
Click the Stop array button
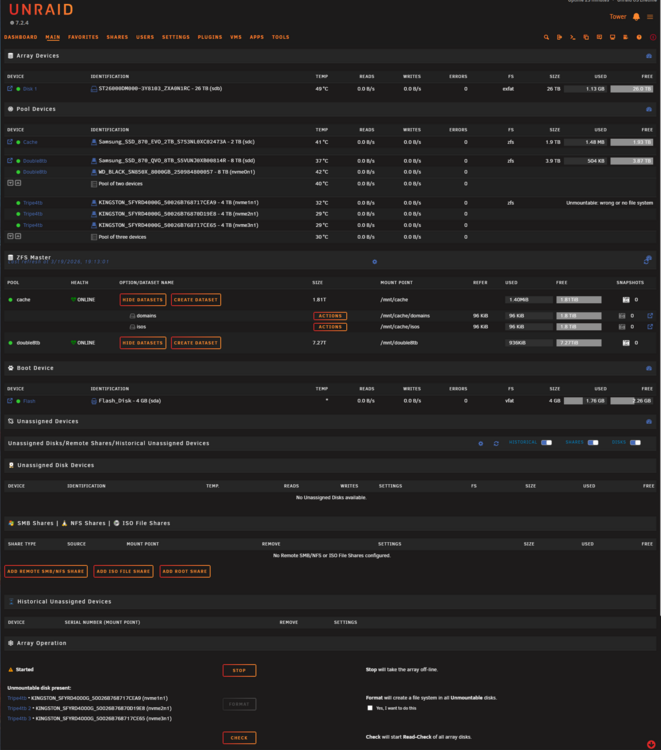click(x=239, y=670)
